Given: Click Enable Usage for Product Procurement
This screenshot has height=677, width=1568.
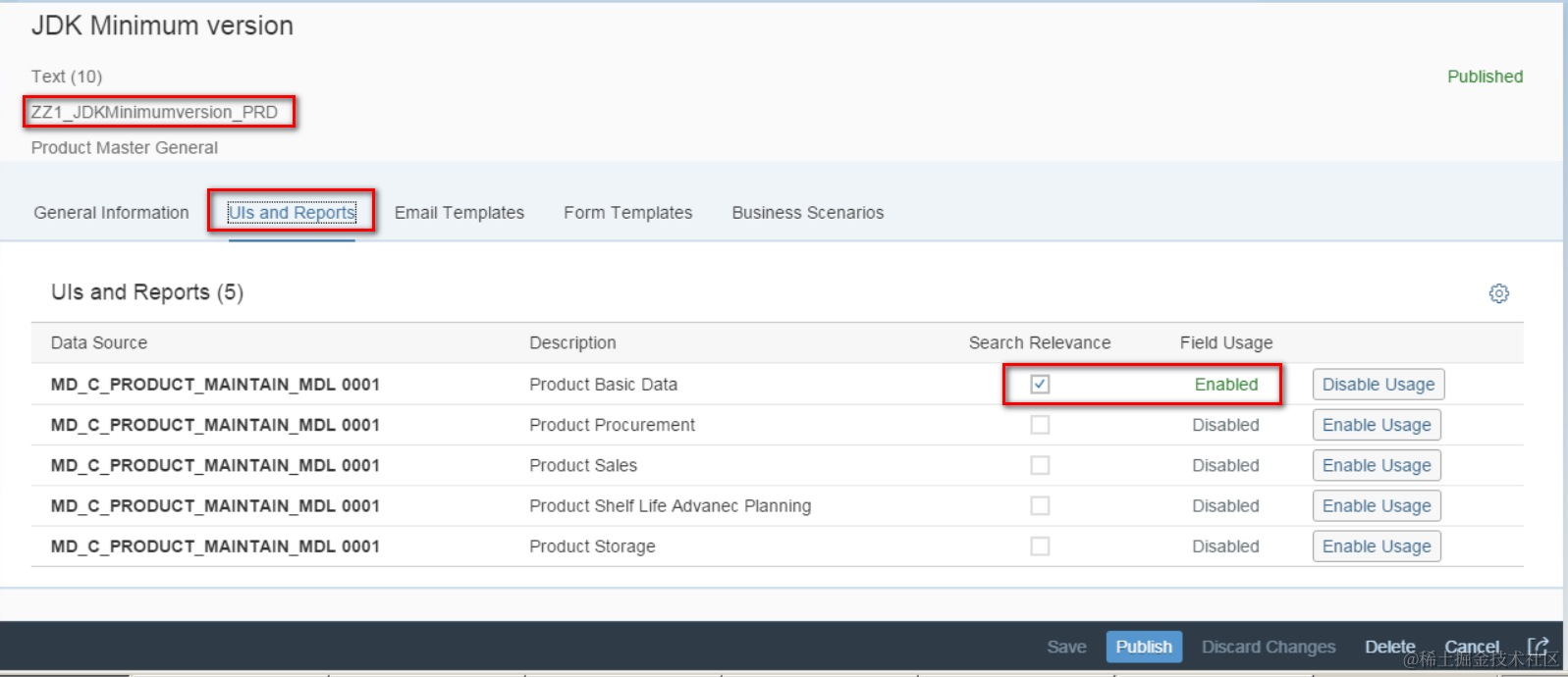Looking at the screenshot, I should click(x=1376, y=425).
